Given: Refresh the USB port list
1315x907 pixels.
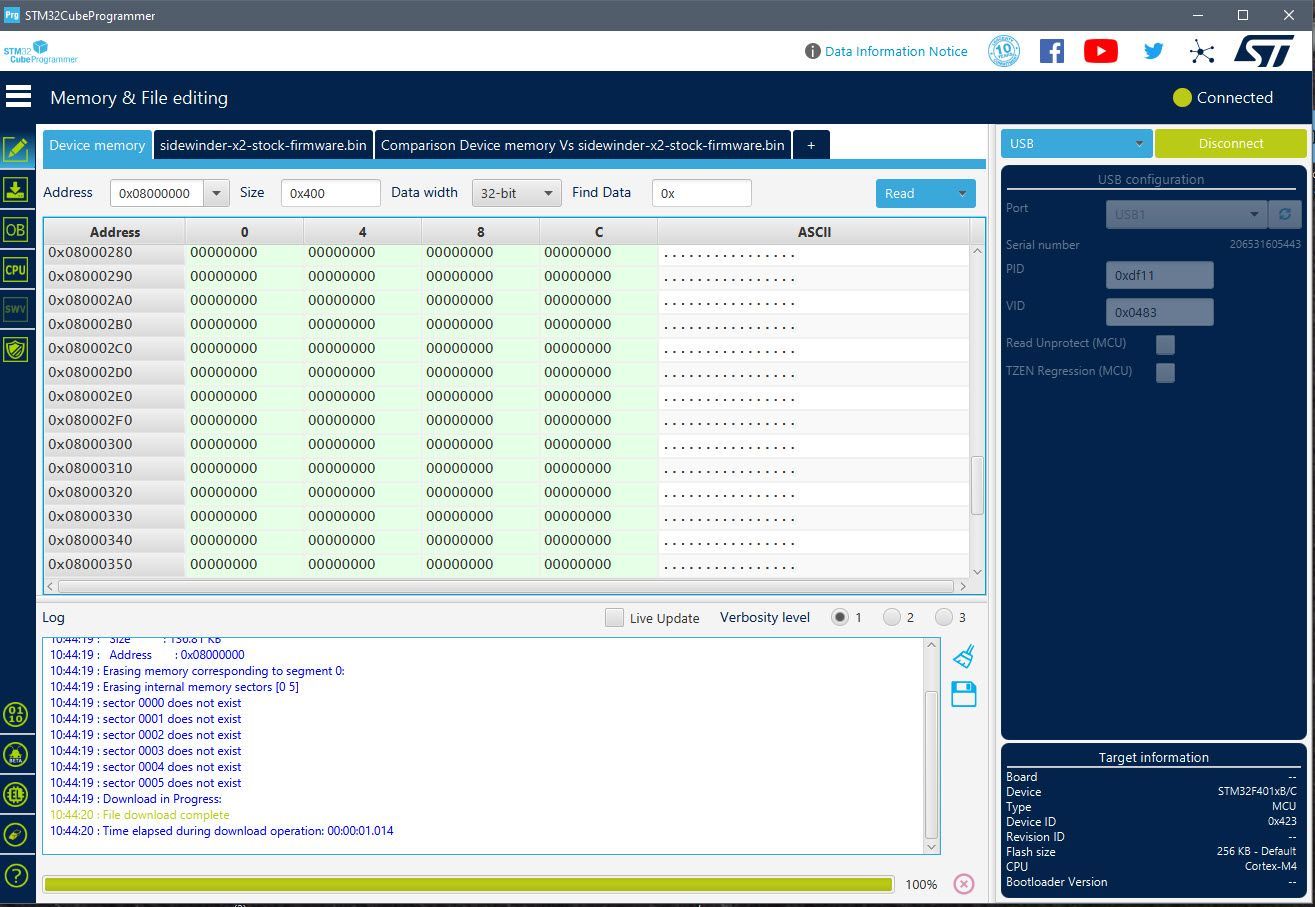Looking at the screenshot, I should (x=1284, y=215).
